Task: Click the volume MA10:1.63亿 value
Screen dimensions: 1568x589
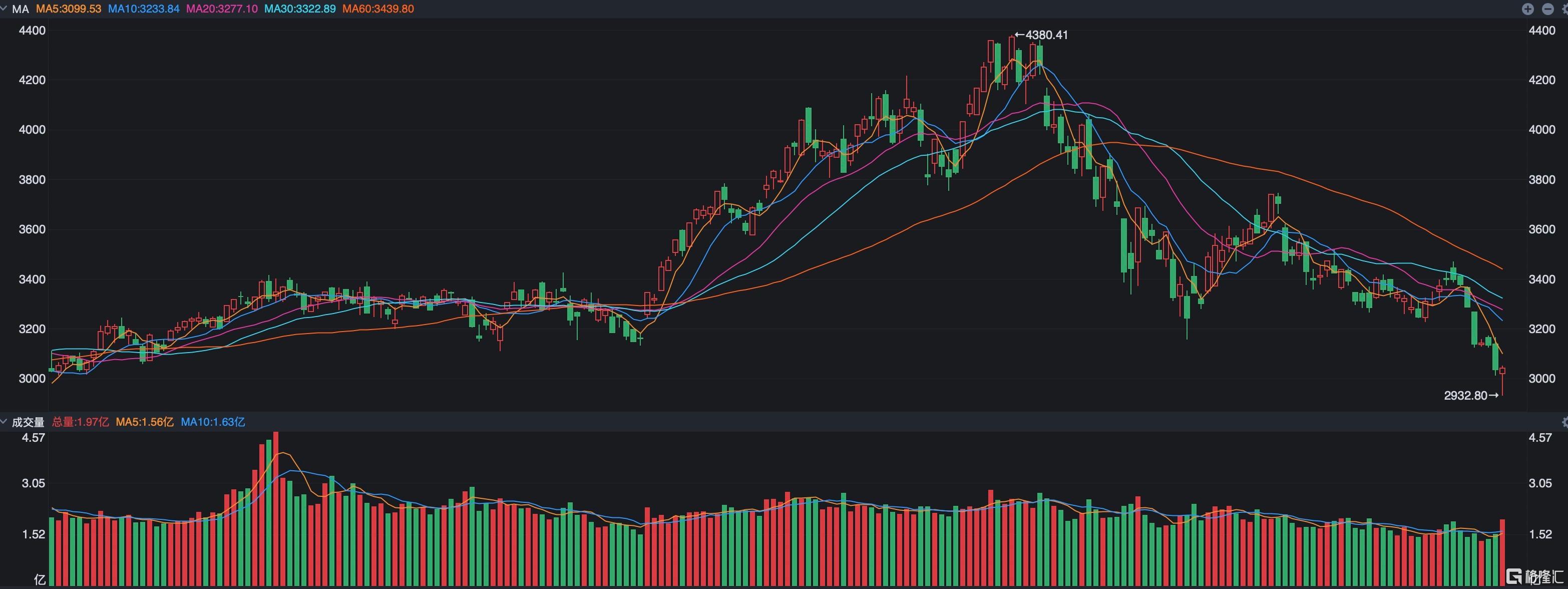Action: tap(213, 422)
